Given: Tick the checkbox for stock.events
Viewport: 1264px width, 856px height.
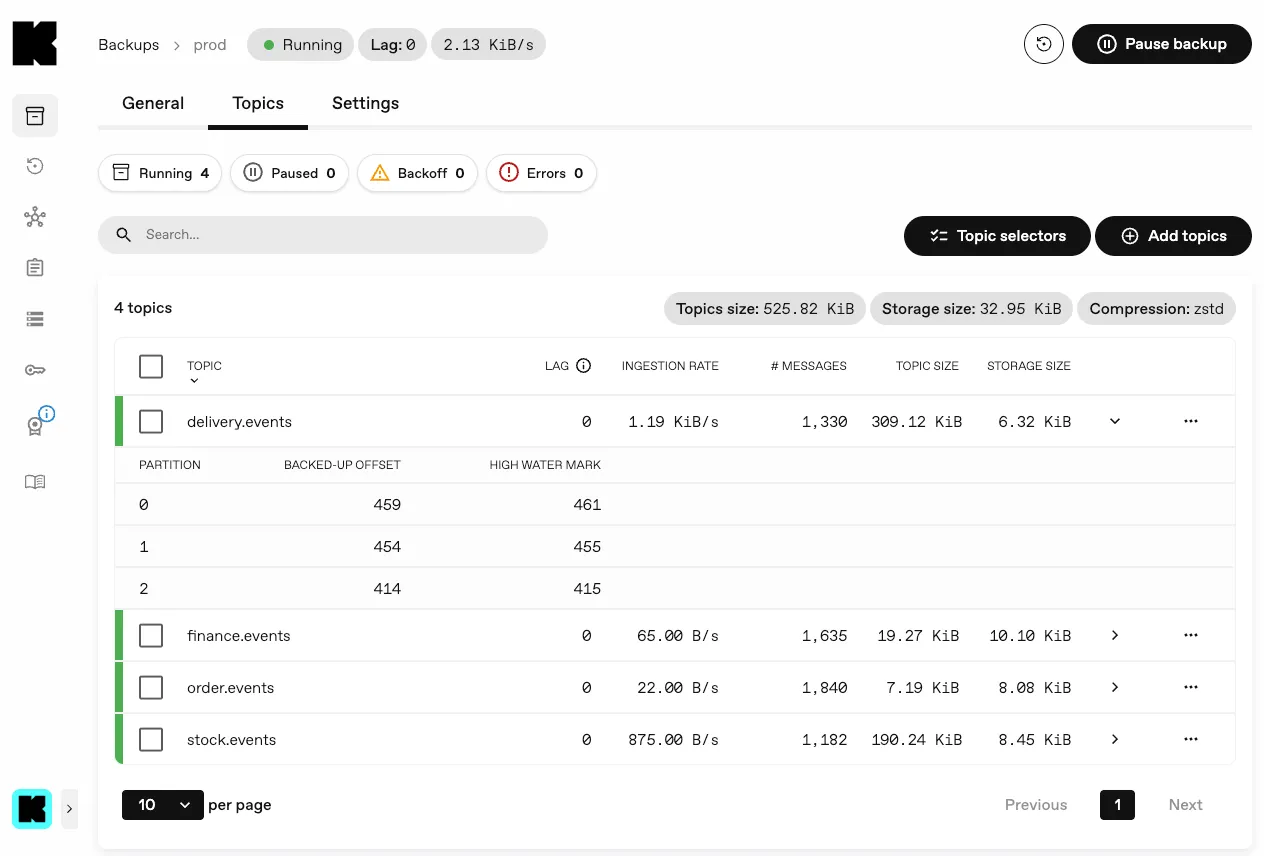Looking at the screenshot, I should (x=151, y=740).
